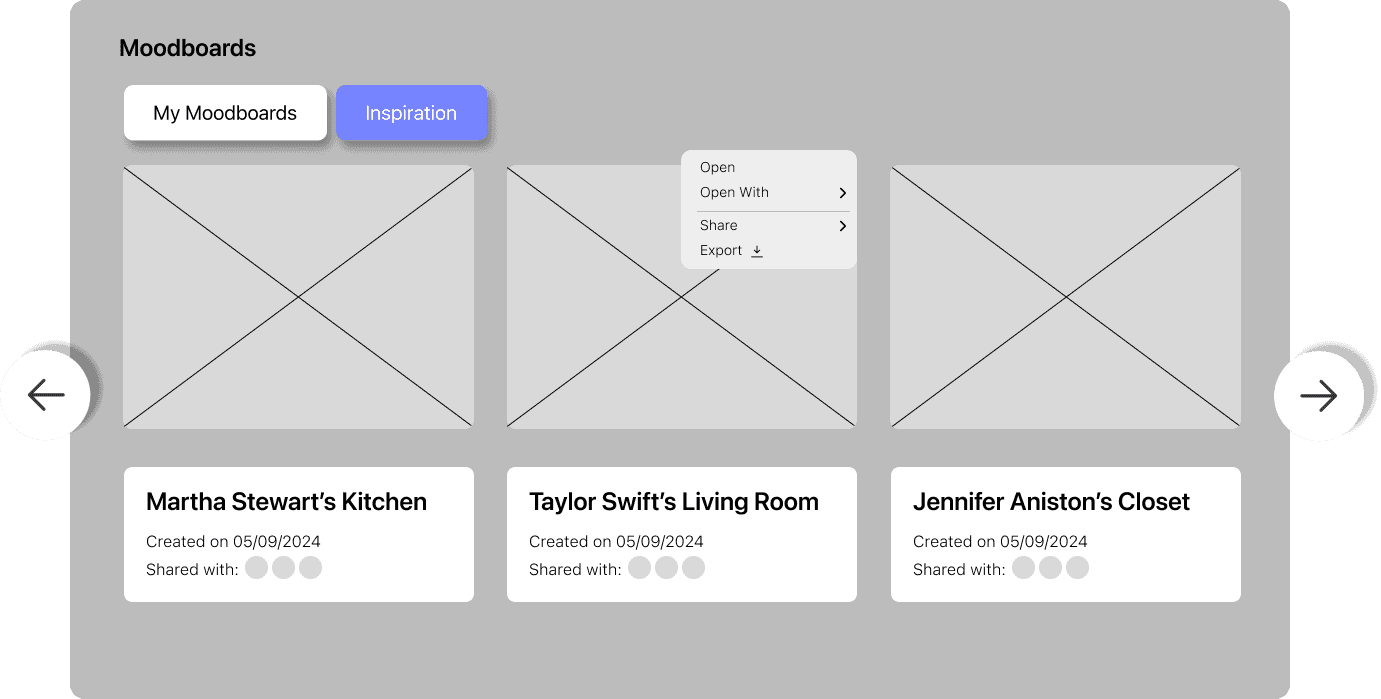Expand the Open With submenu chevron
The image size is (1381, 699).
pos(843,193)
